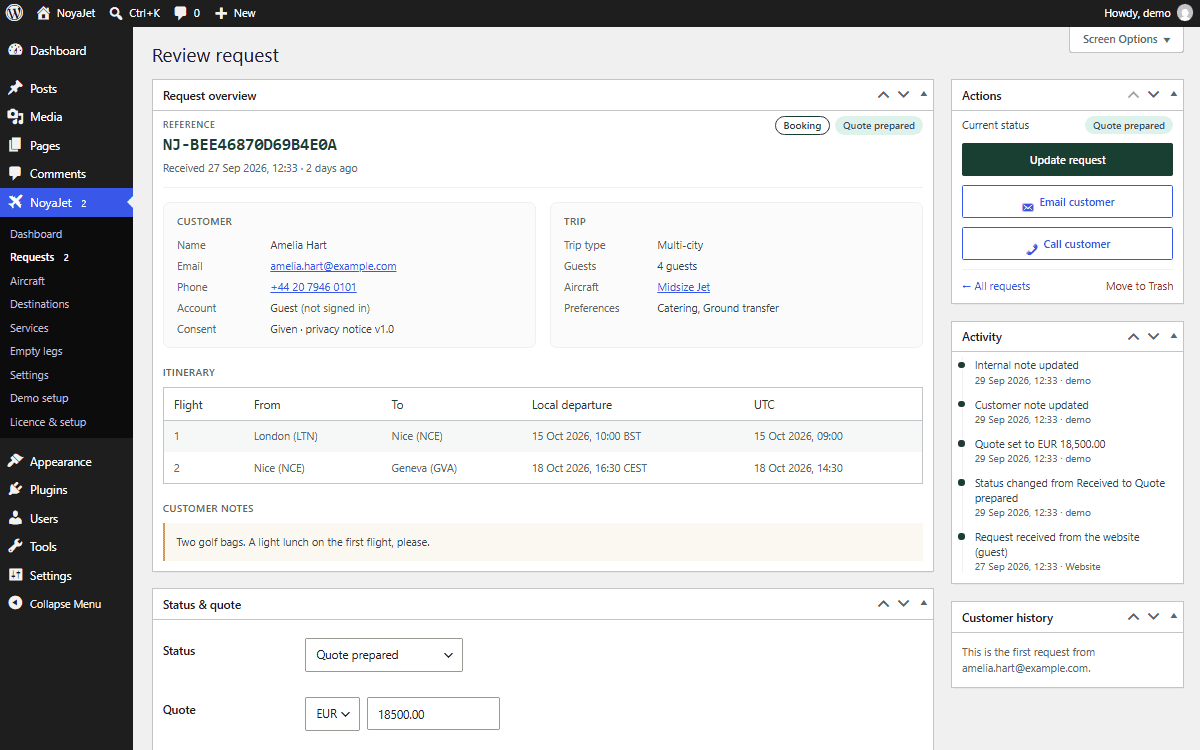Open the Status dropdown showing Quote prepared
Viewport: 1200px width, 750px height.
(384, 655)
